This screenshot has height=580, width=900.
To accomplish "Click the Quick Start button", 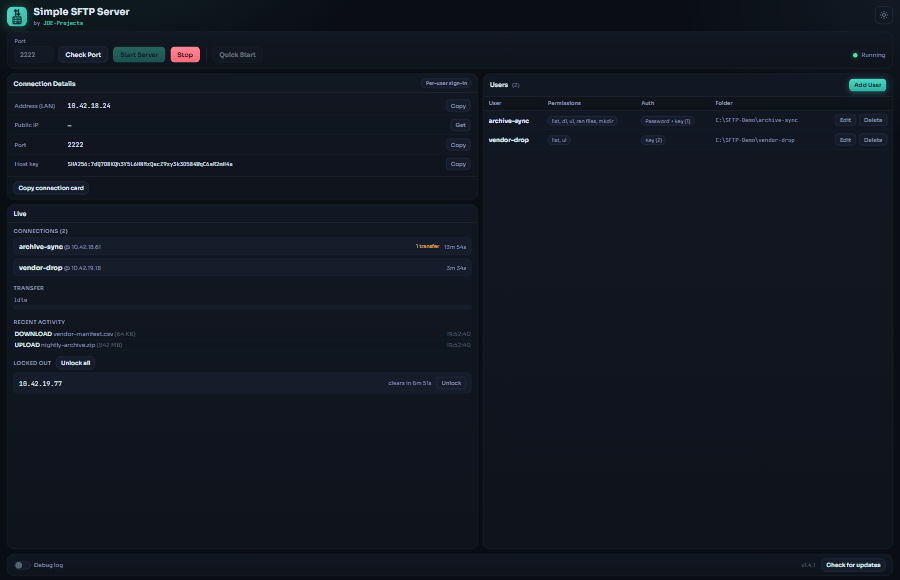I will (237, 55).
